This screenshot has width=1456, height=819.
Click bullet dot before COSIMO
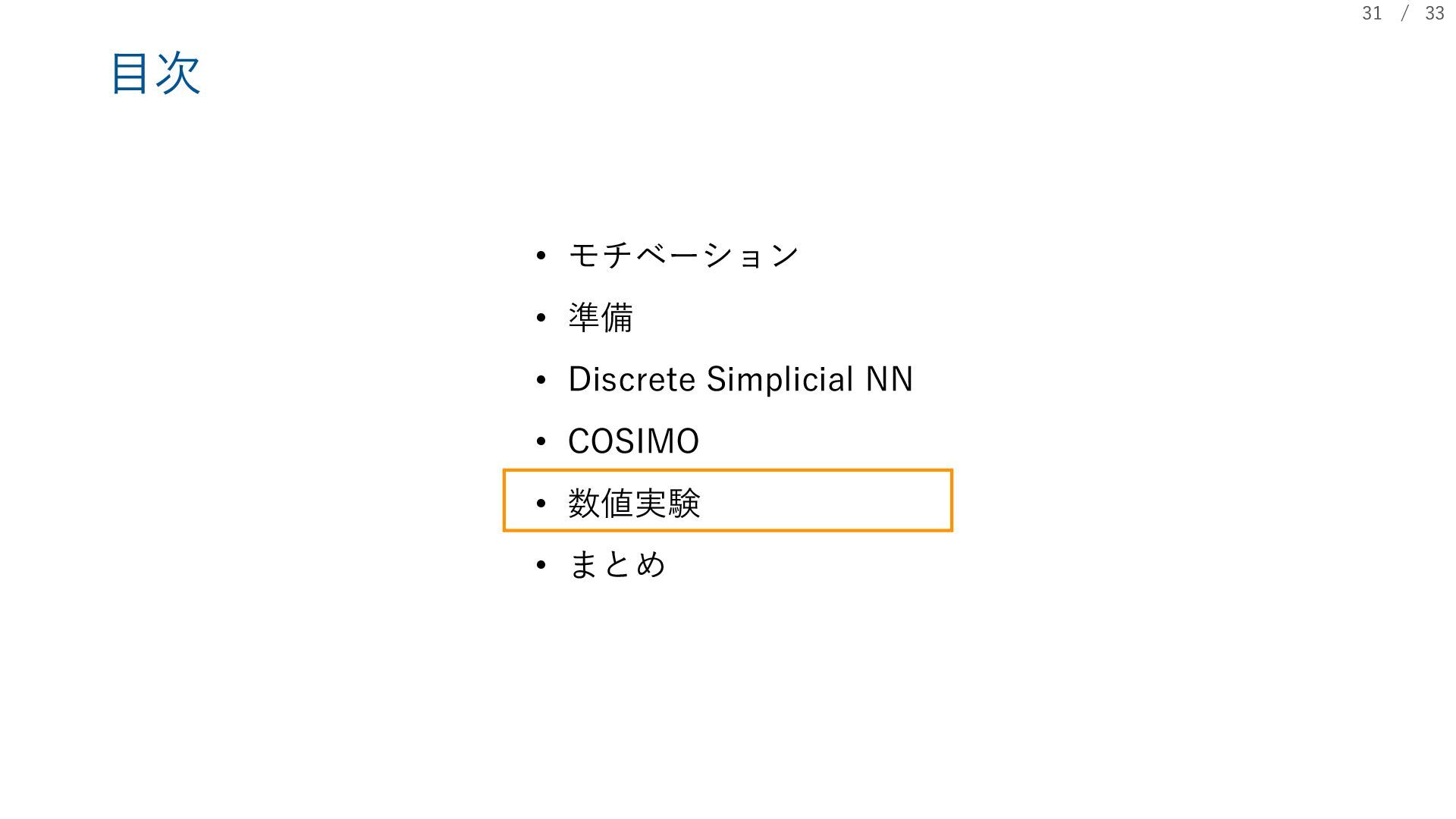[x=541, y=441]
